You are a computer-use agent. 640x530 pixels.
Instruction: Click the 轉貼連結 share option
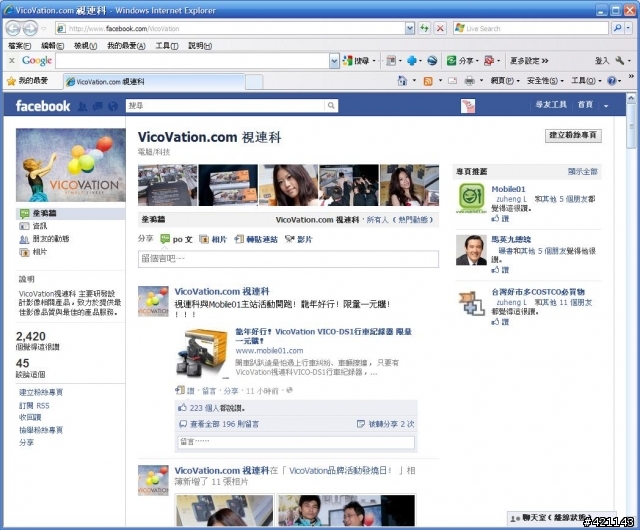coord(256,239)
